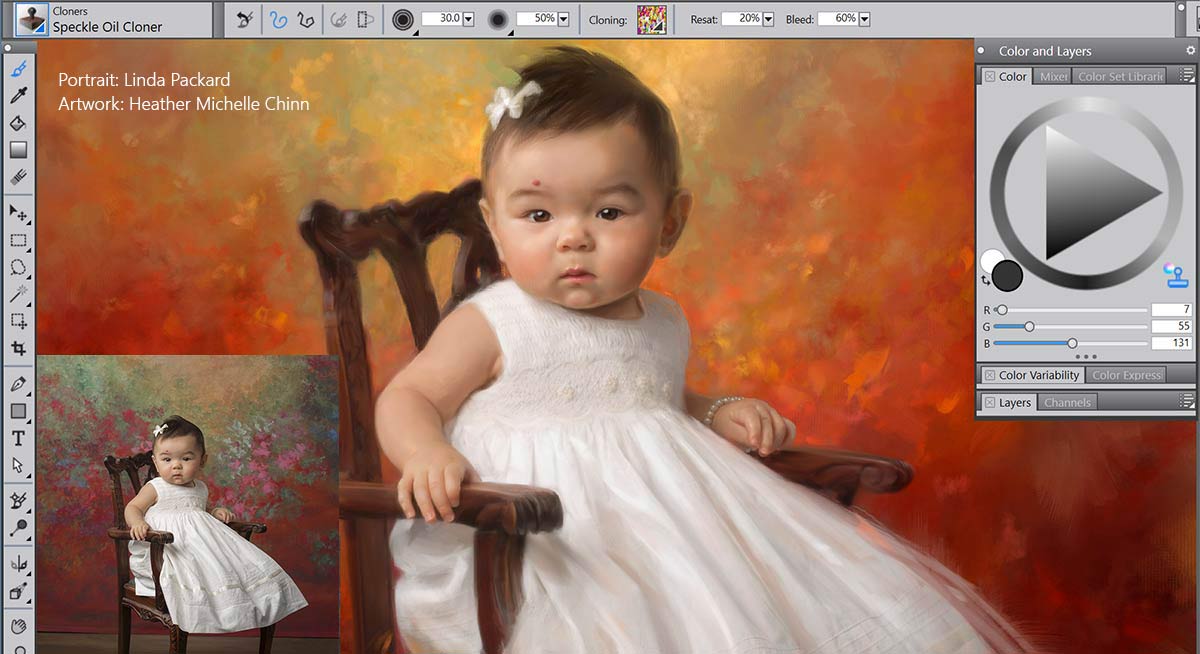Select the Crop tool
The width and height of the screenshot is (1200, 654).
[x=18, y=348]
